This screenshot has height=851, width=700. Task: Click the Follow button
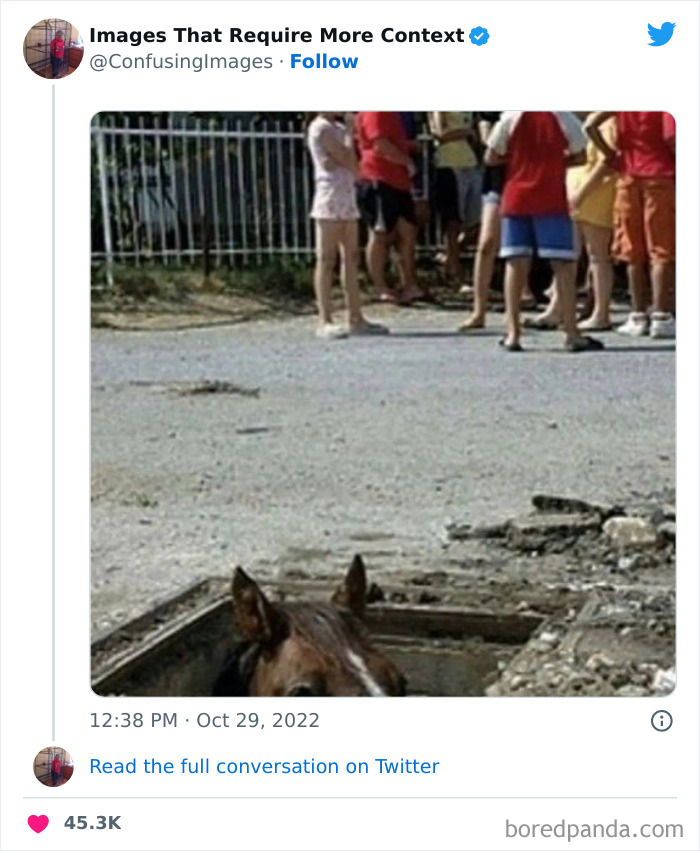[x=324, y=62]
